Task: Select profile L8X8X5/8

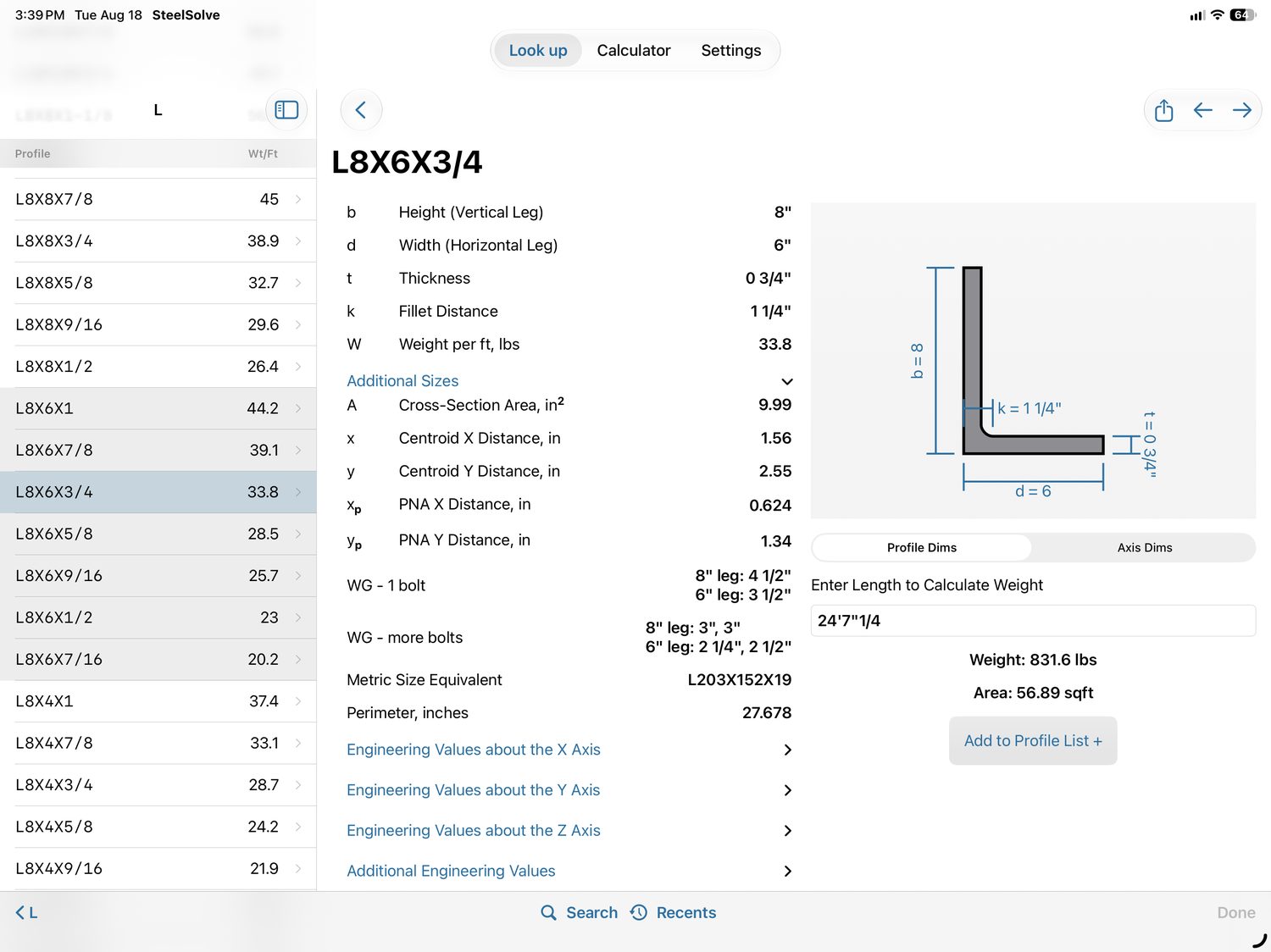Action: tap(158, 283)
